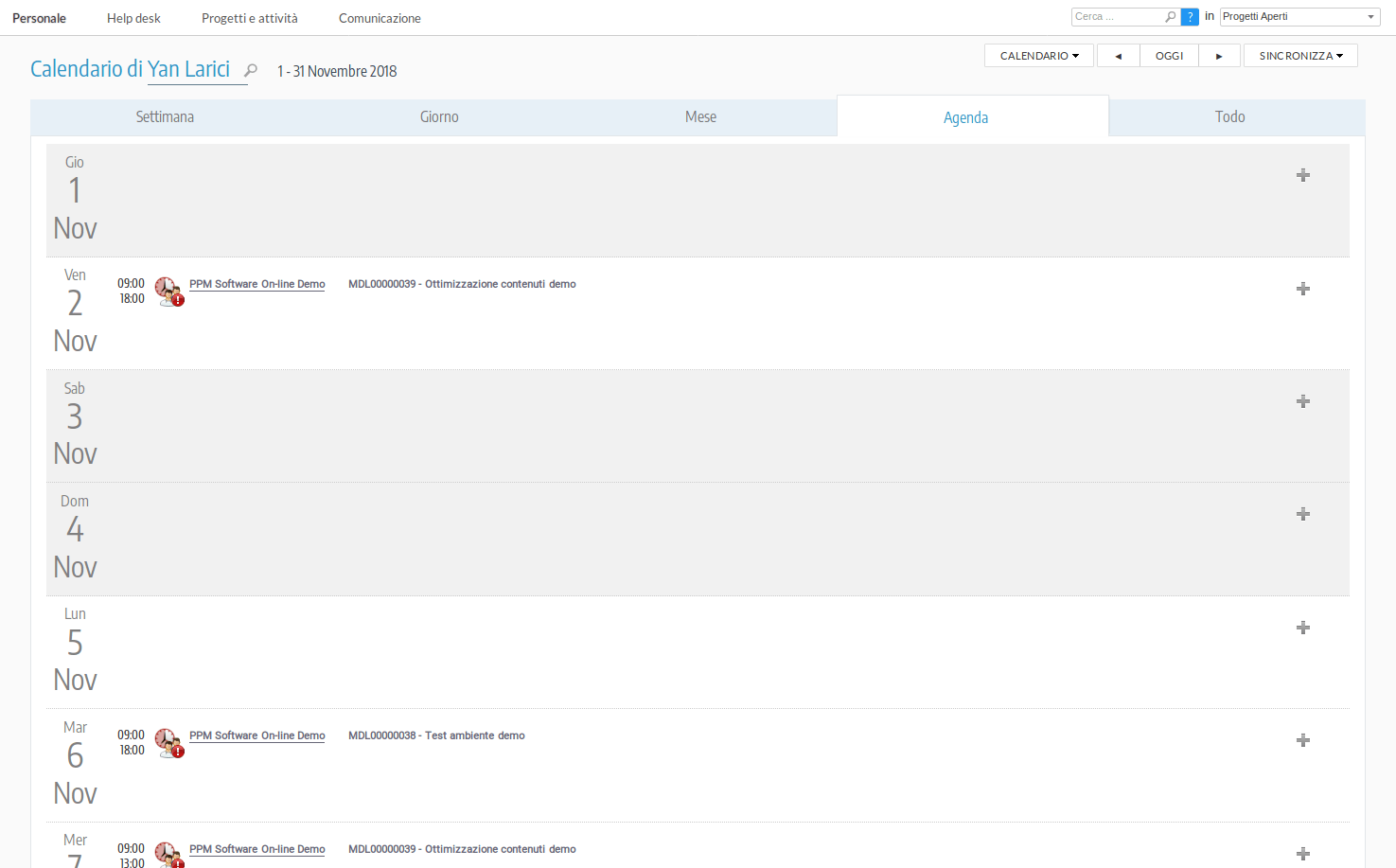Click the activity clock icon on 6 Nov
Screen dimensions: 1396x868
[168, 742]
